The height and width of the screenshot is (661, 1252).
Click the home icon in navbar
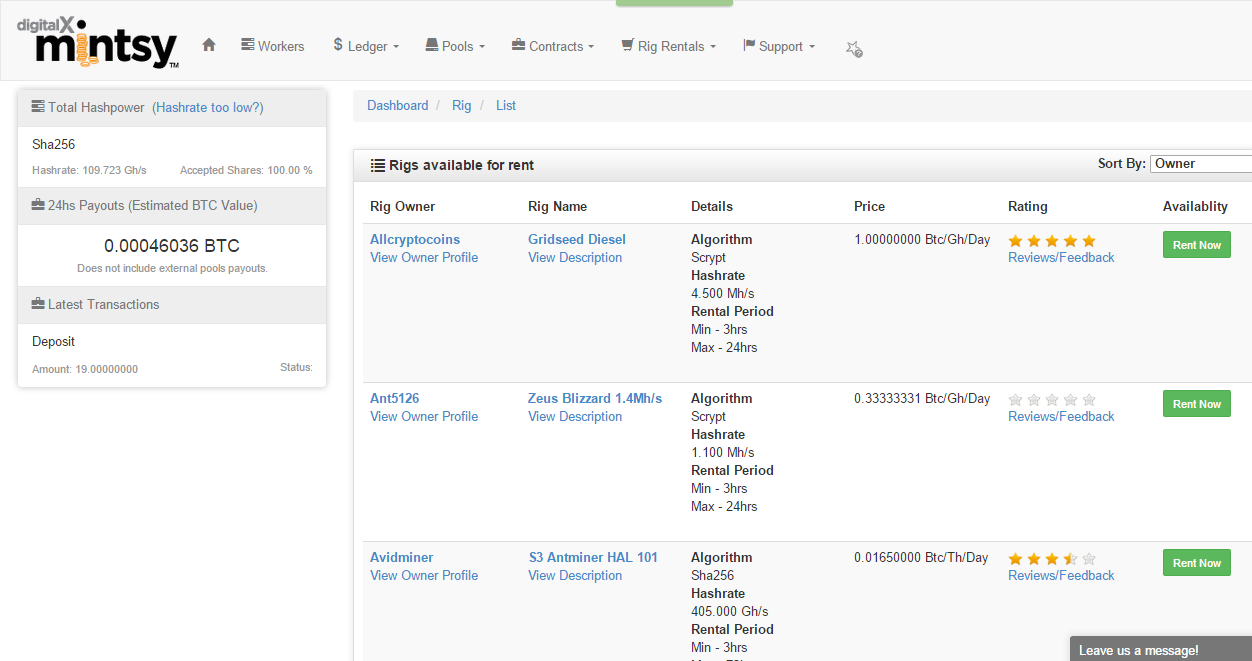coord(209,45)
